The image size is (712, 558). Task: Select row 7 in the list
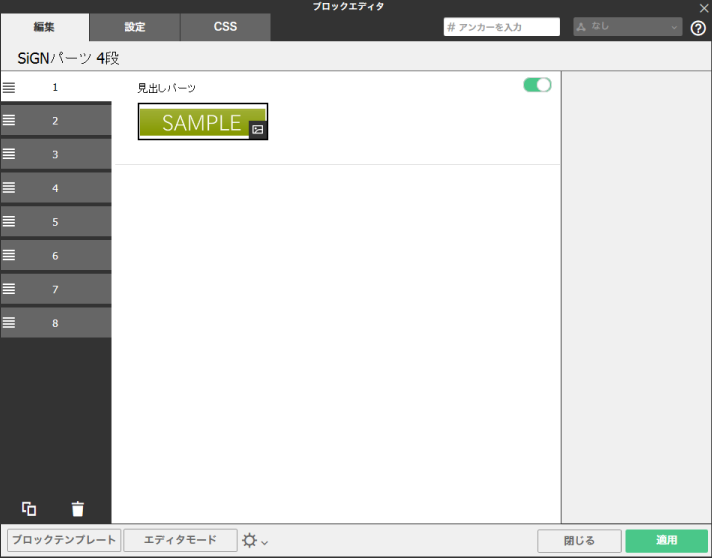(x=56, y=289)
